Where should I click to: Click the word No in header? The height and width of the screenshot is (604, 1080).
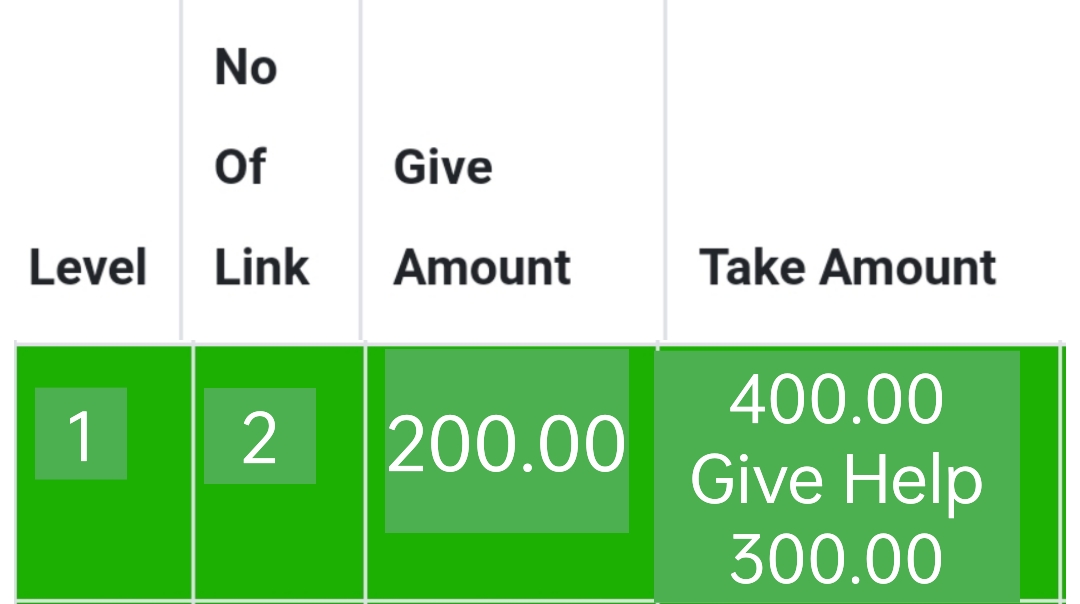(x=246, y=67)
